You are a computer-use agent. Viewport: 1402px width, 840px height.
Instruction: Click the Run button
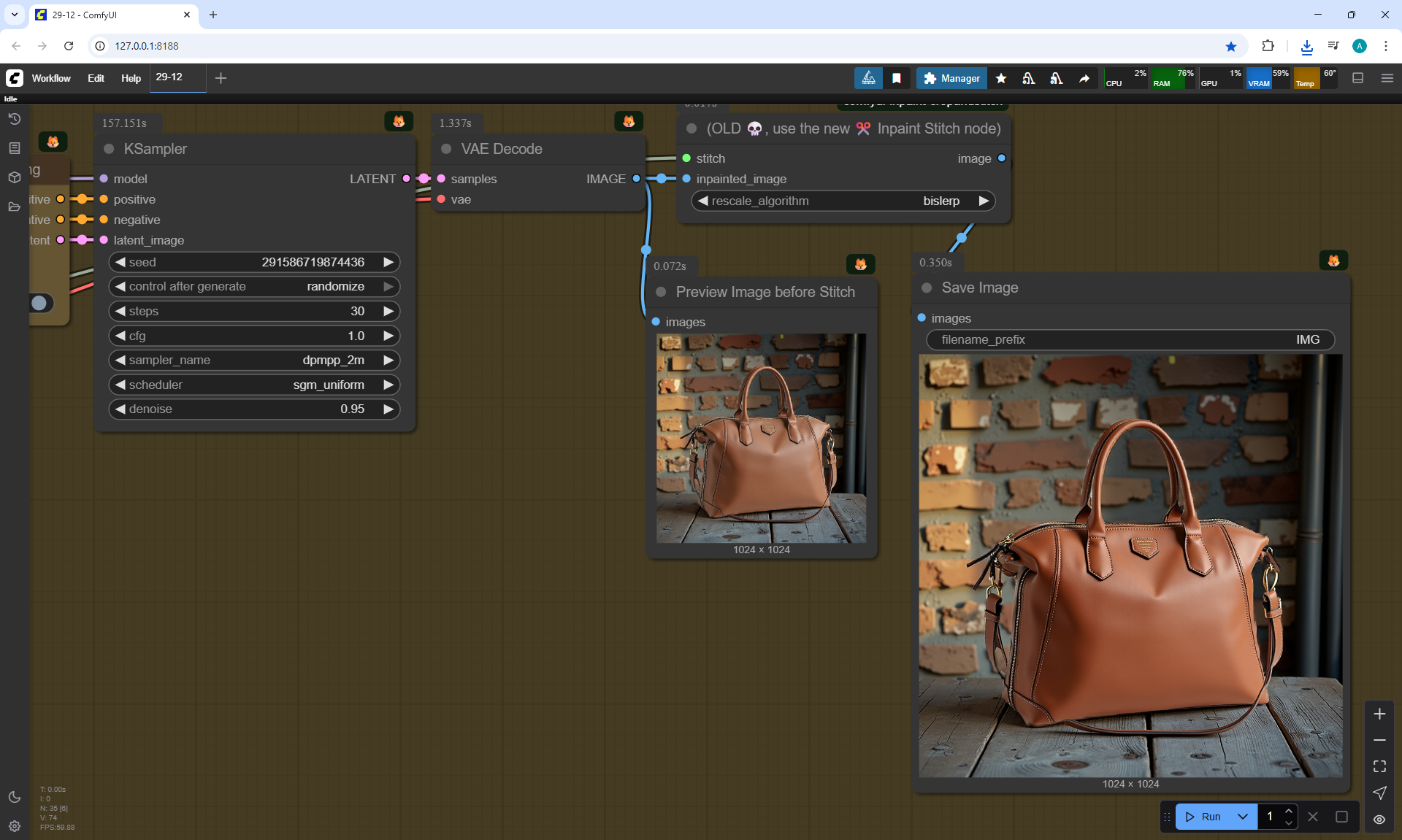[1203, 817]
